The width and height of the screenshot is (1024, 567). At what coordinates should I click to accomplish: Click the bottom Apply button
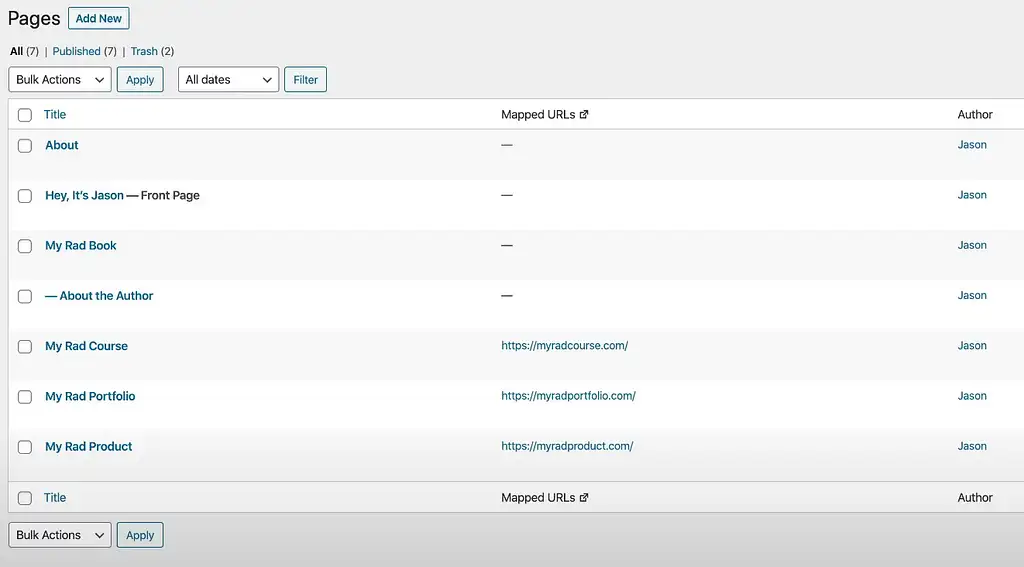coord(140,535)
